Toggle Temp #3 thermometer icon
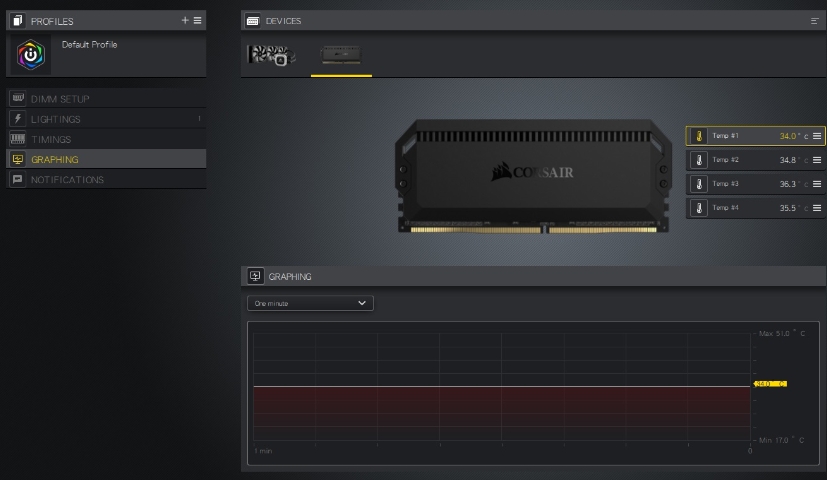 [x=699, y=184]
